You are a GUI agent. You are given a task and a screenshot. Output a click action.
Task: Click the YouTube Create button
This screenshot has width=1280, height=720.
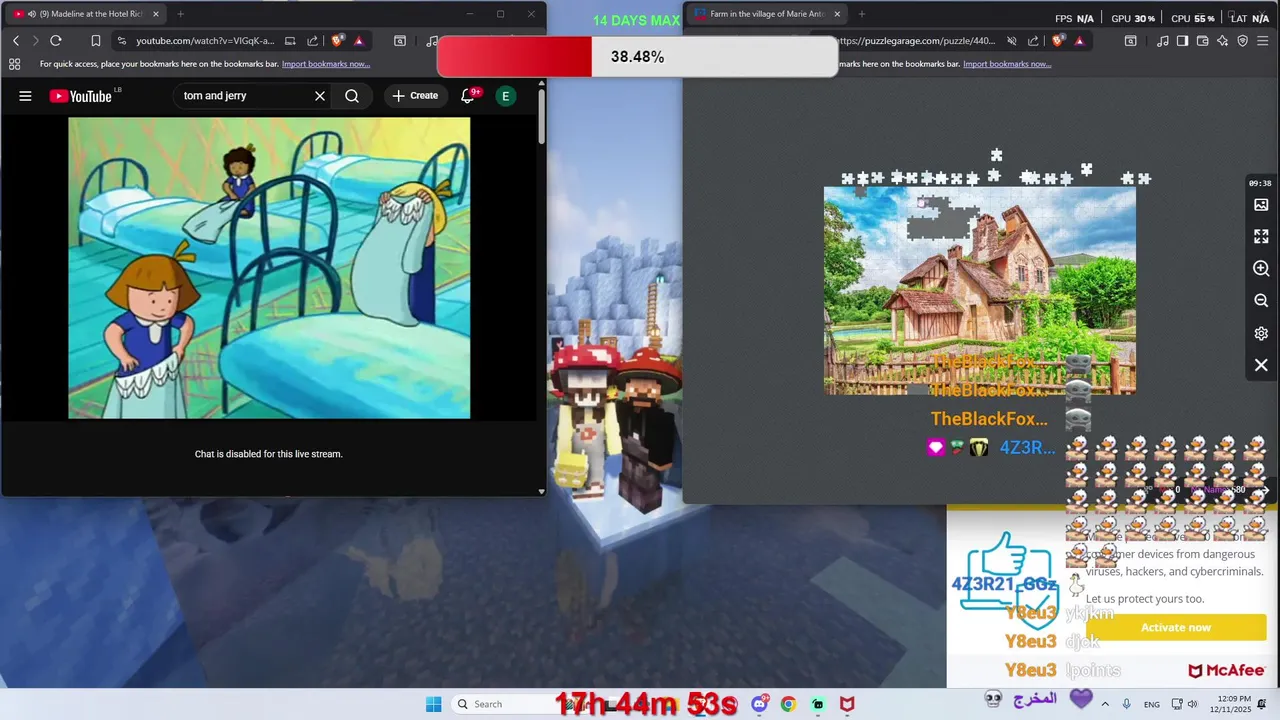click(x=415, y=96)
